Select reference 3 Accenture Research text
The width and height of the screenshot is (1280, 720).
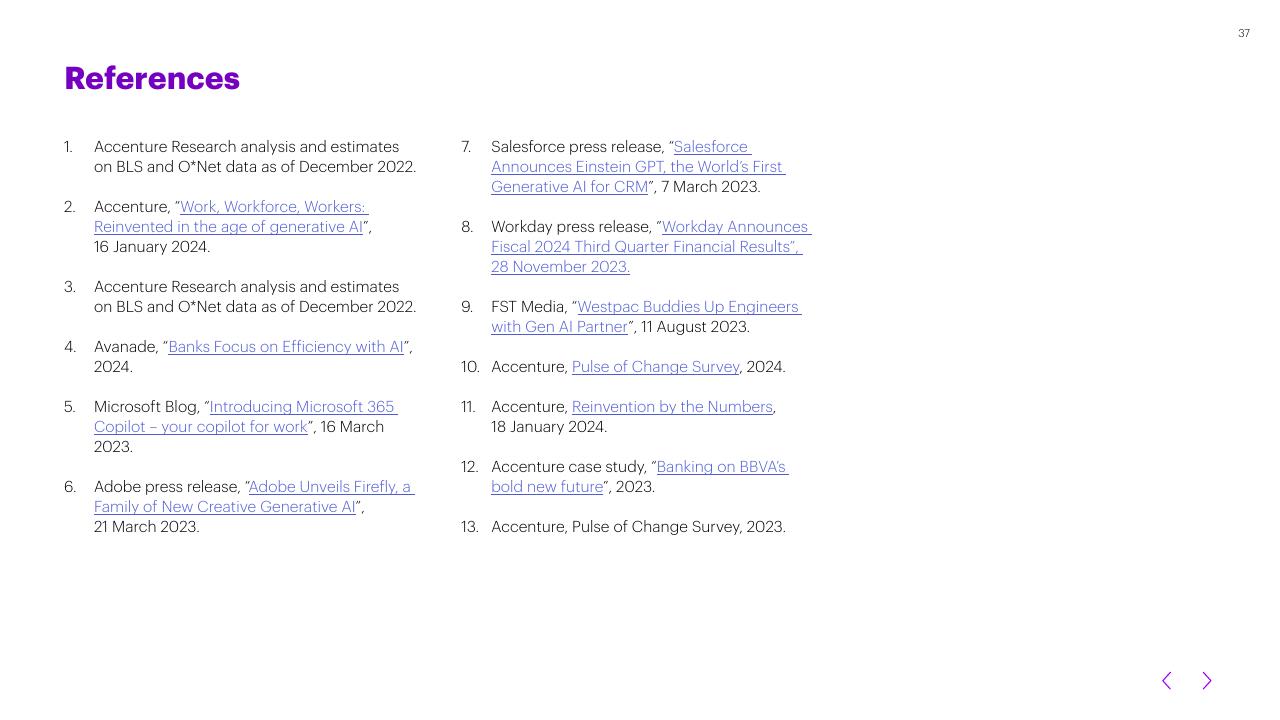tap(255, 297)
